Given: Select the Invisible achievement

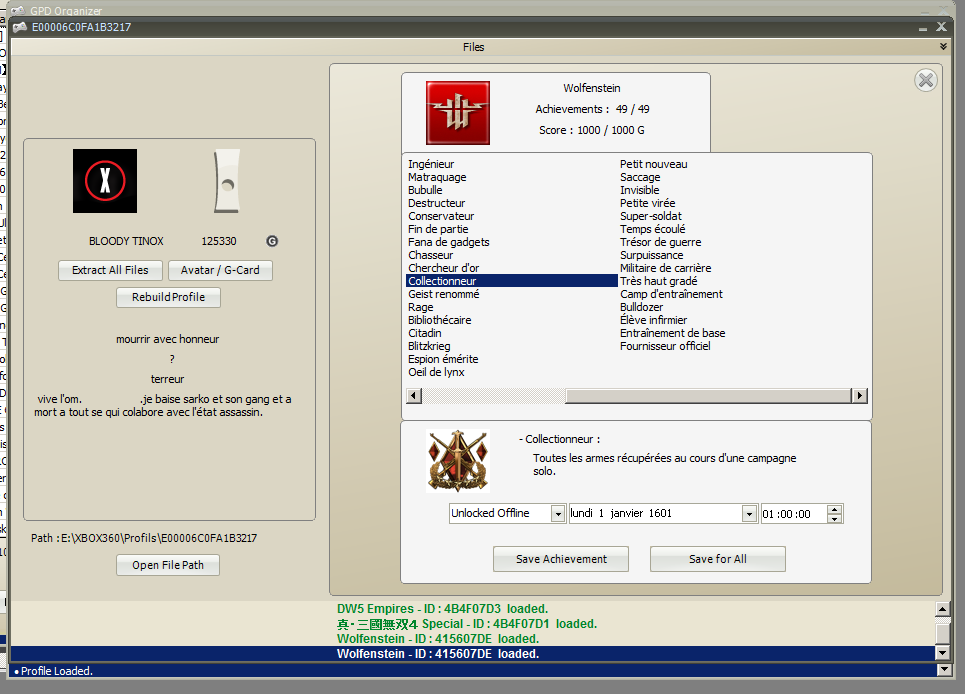Looking at the screenshot, I should pyautogui.click(x=639, y=190).
